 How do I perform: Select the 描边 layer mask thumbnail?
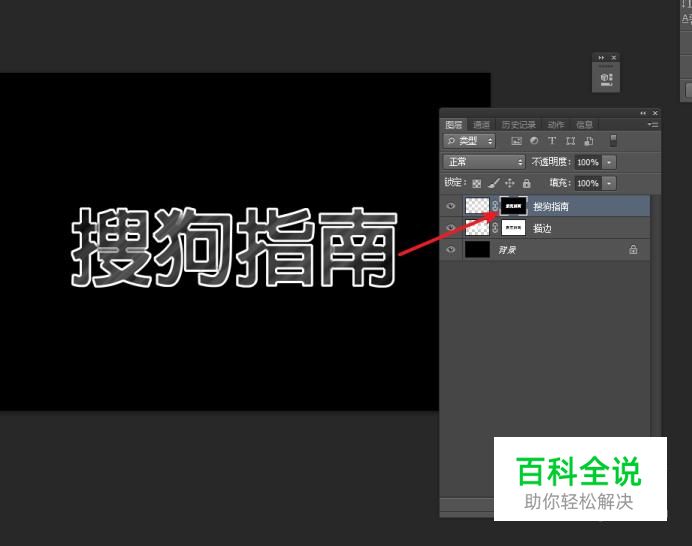(513, 228)
